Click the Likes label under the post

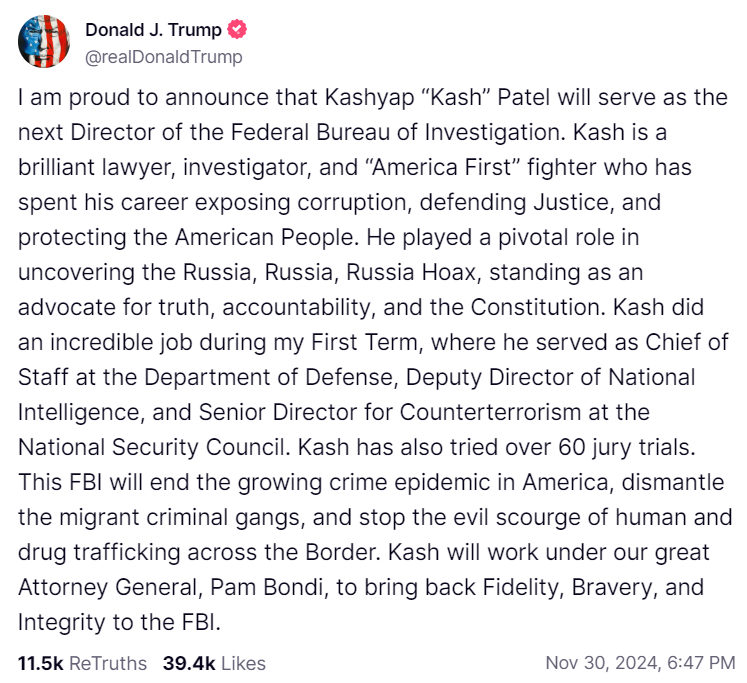[242, 663]
